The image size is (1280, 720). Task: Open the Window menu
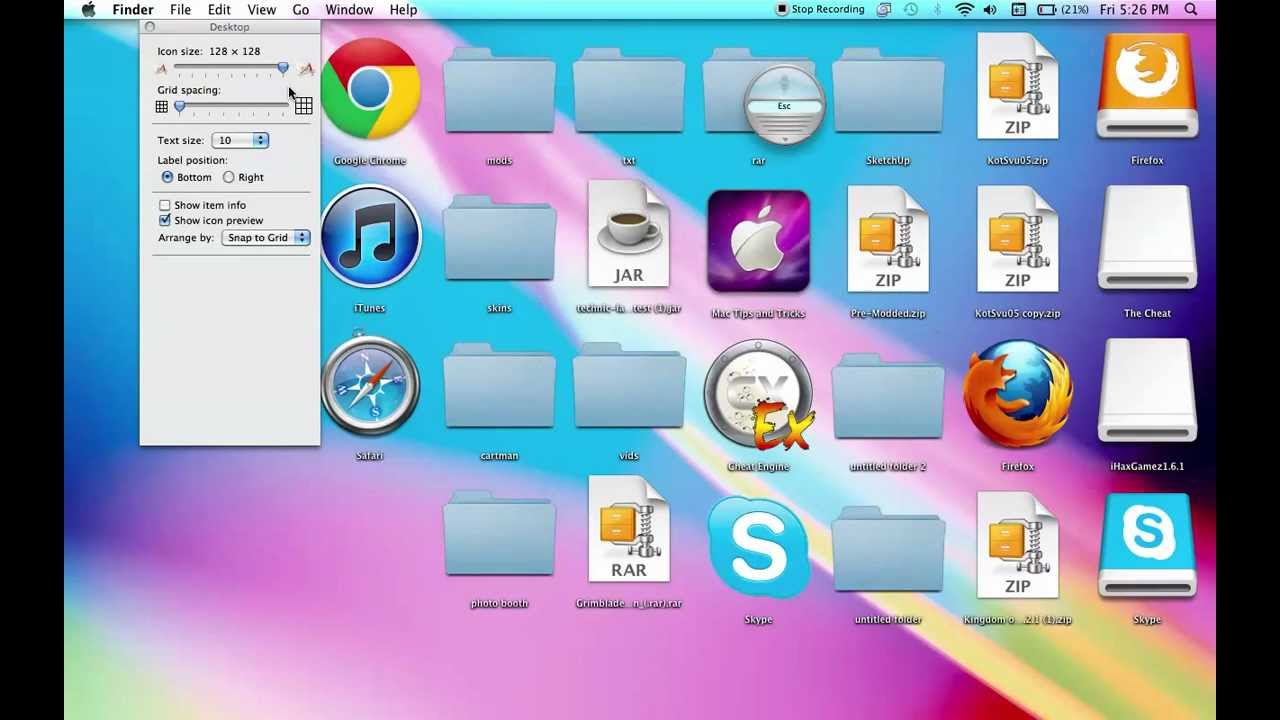pos(349,10)
